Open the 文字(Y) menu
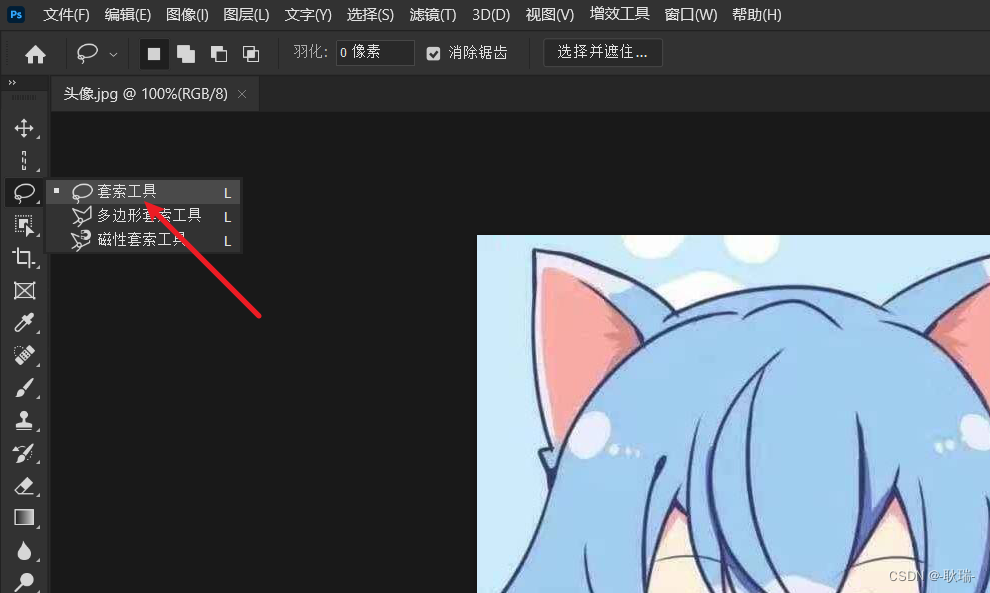The height and width of the screenshot is (593, 990). 307,15
